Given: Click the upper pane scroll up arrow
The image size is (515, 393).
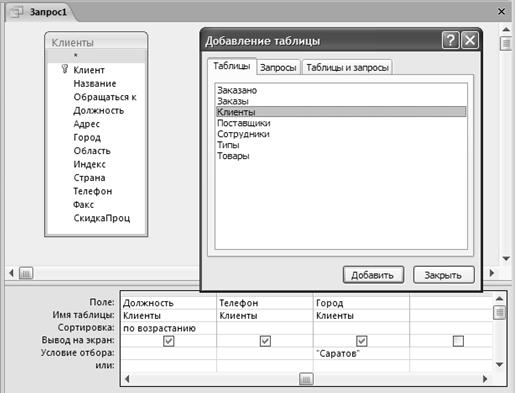Looking at the screenshot, I should click(506, 29).
